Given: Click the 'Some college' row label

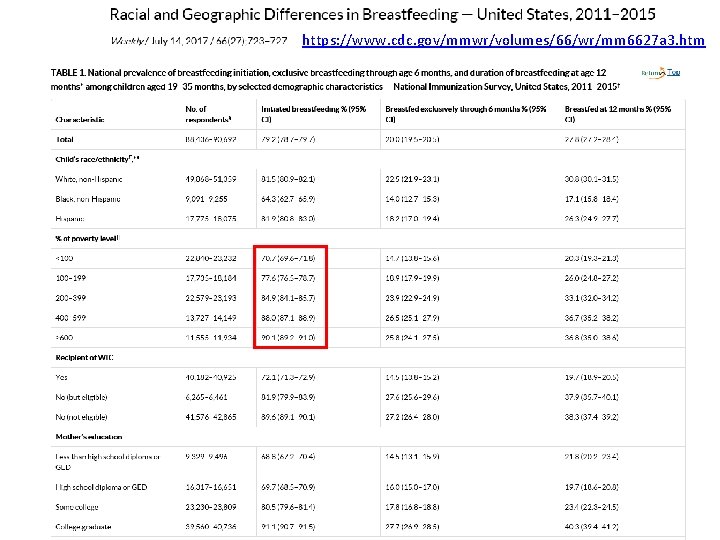Looking at the screenshot, I should pos(77,507).
